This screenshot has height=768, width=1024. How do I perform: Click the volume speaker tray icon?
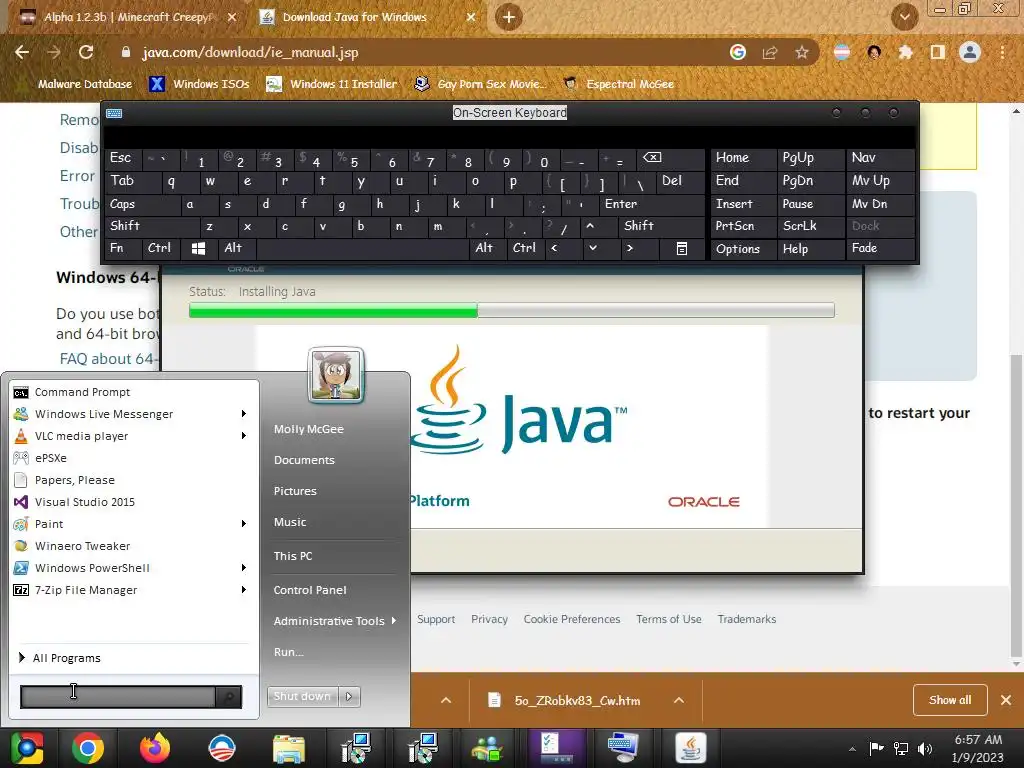pyautogui.click(x=925, y=748)
